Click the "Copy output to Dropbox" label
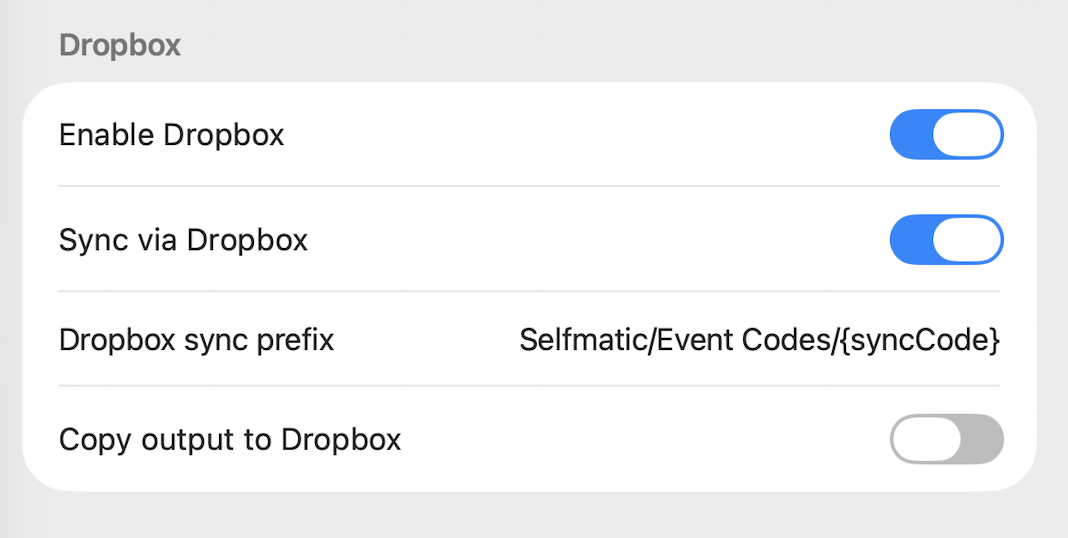This screenshot has width=1068, height=538. click(230, 439)
